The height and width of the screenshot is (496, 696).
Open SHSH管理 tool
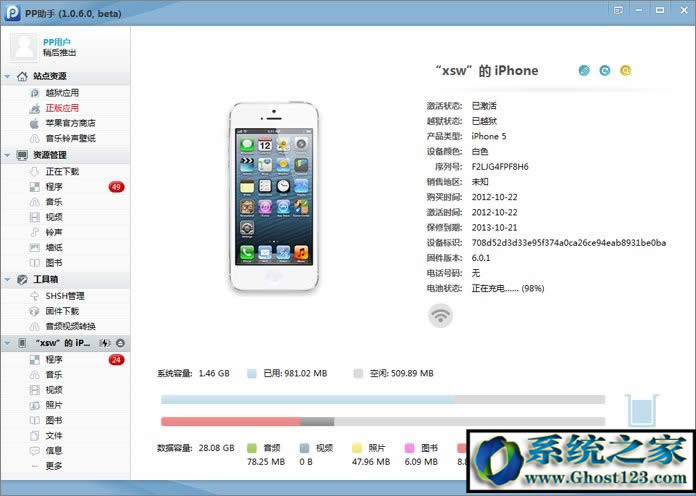point(64,296)
